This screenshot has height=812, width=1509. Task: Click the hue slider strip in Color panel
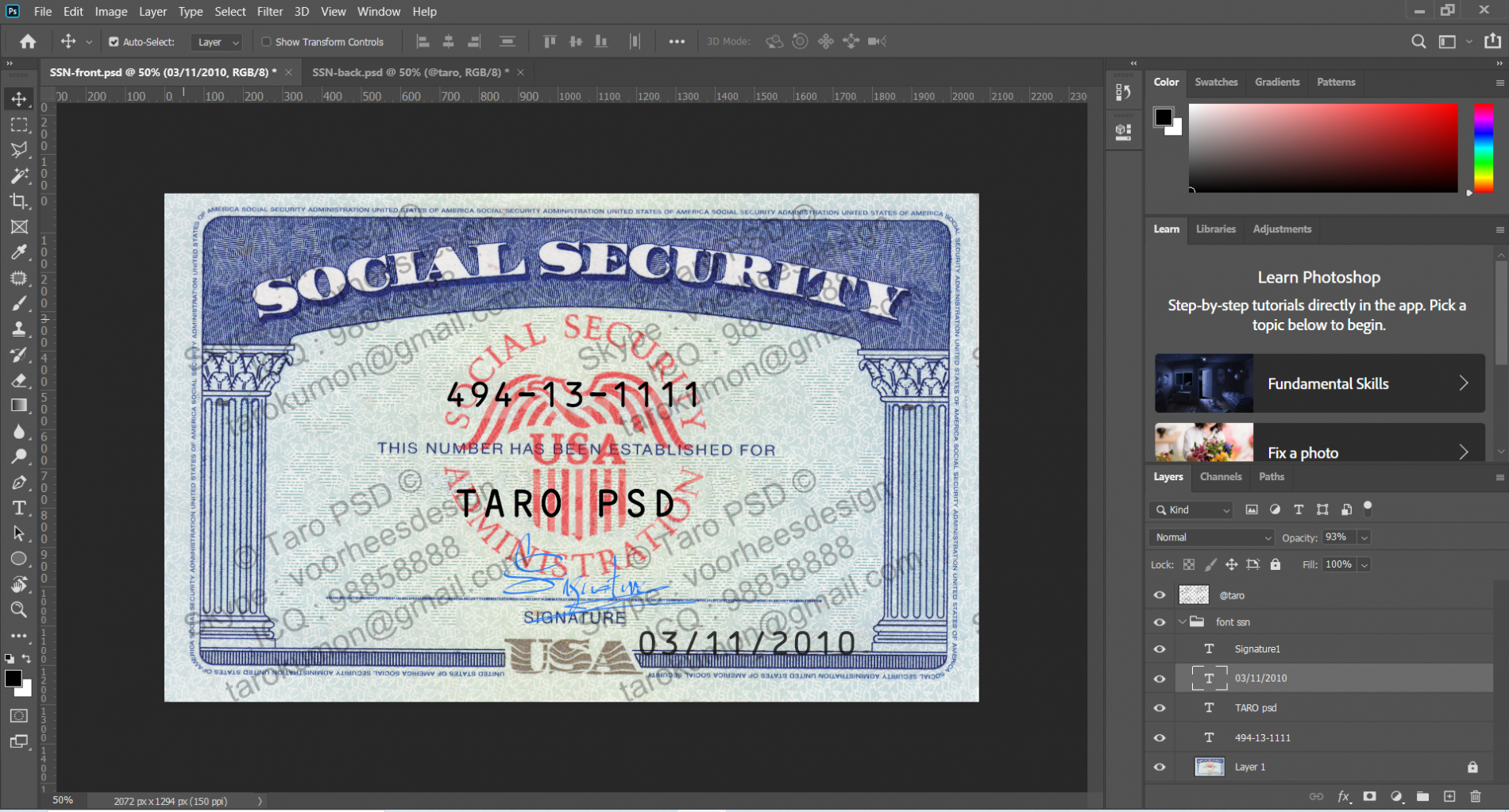point(1484,148)
